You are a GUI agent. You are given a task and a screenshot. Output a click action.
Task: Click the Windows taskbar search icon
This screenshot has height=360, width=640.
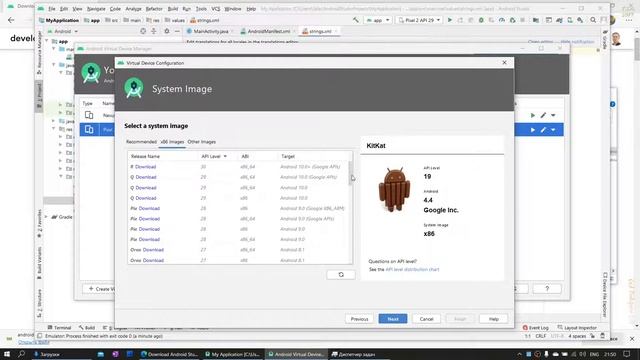click(x=22, y=354)
